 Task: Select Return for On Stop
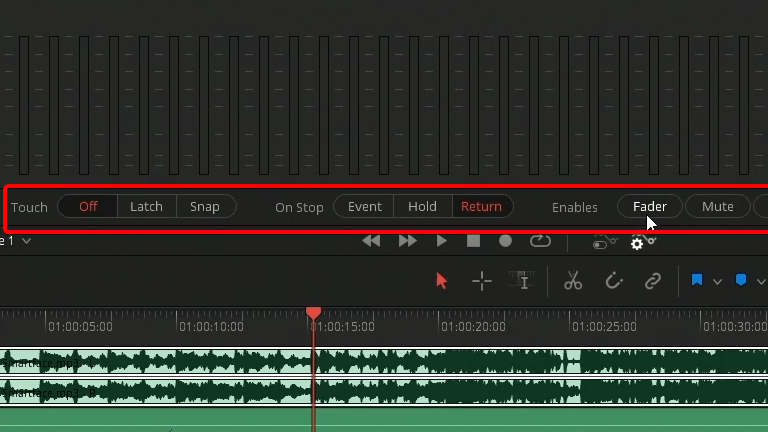tap(481, 206)
